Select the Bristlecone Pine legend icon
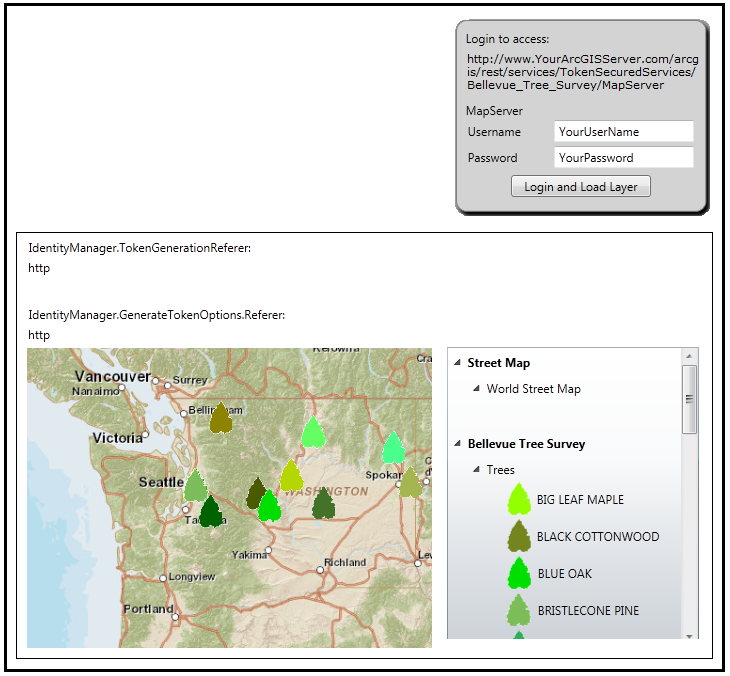This screenshot has width=730, height=676. point(519,610)
